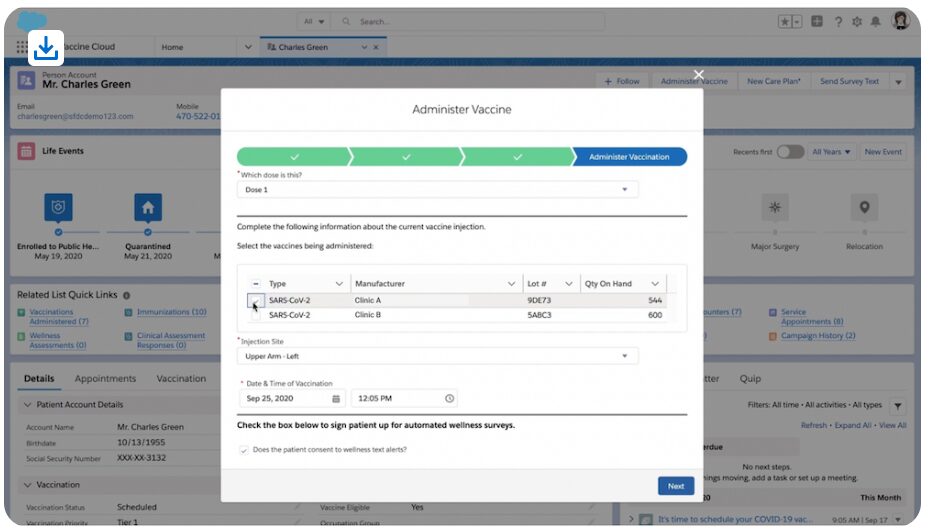
Task: Switch to the Appointments tab
Action: tap(105, 379)
